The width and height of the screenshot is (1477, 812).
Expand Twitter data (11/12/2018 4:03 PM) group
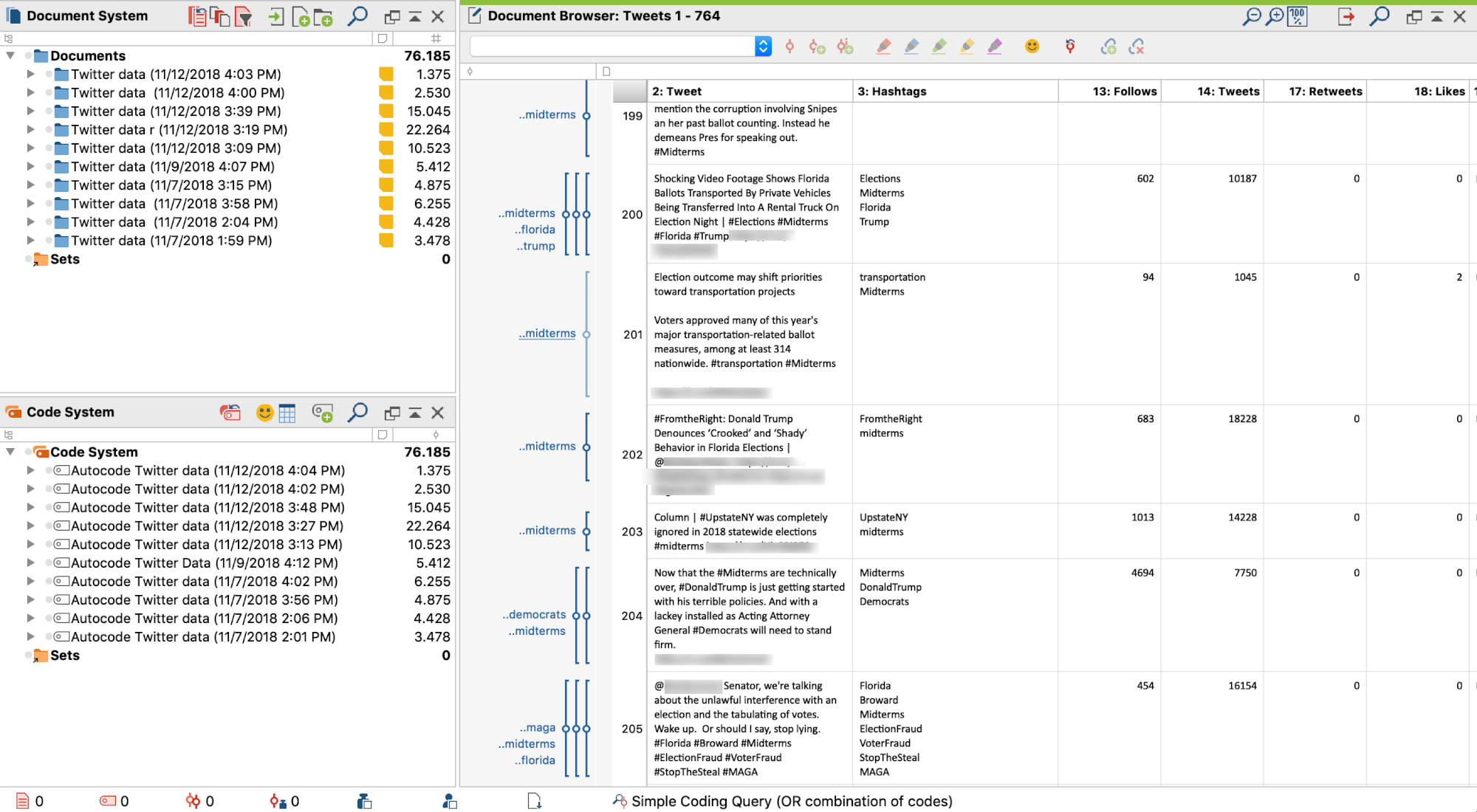30,74
